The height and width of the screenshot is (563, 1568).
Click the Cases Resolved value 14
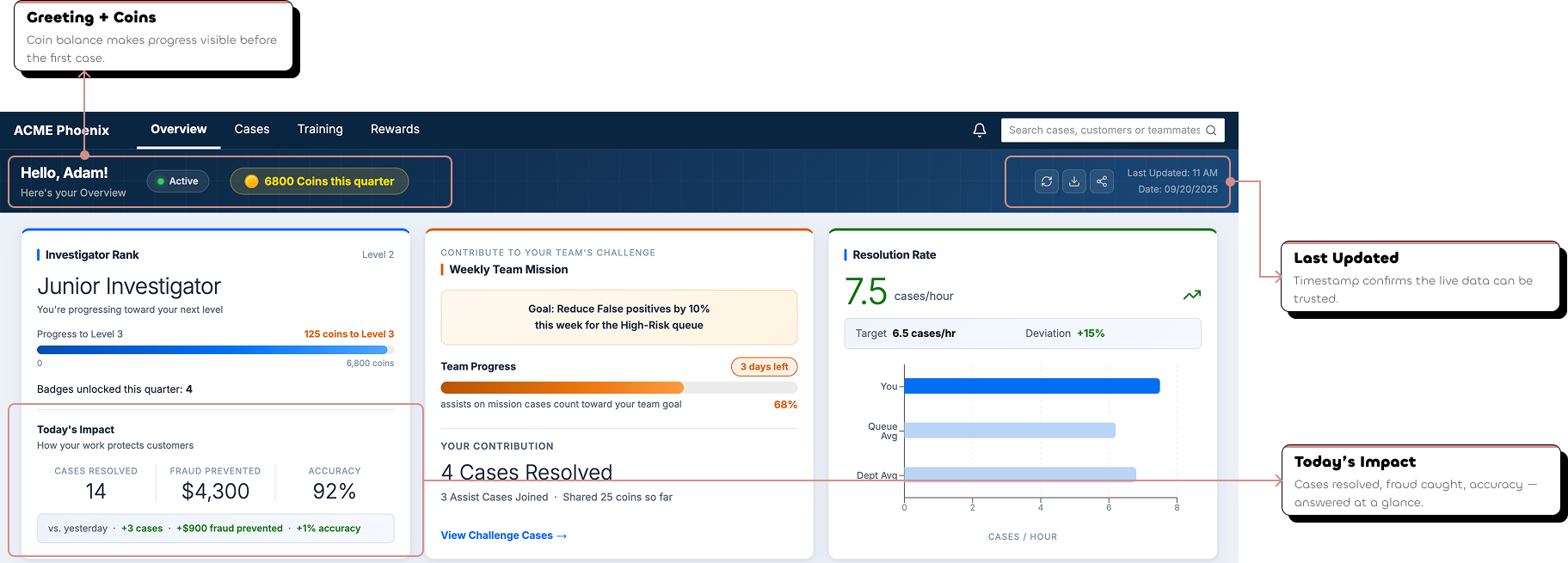click(95, 492)
